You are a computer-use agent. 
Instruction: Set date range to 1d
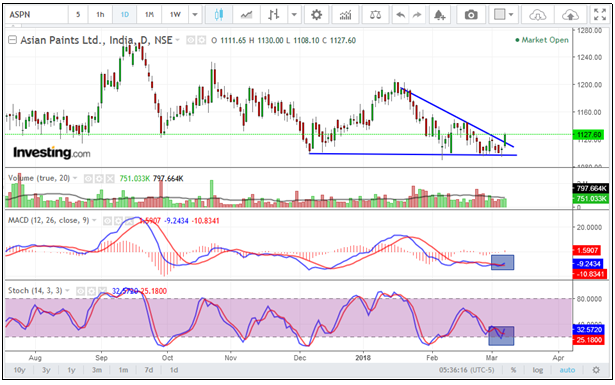click(x=174, y=370)
